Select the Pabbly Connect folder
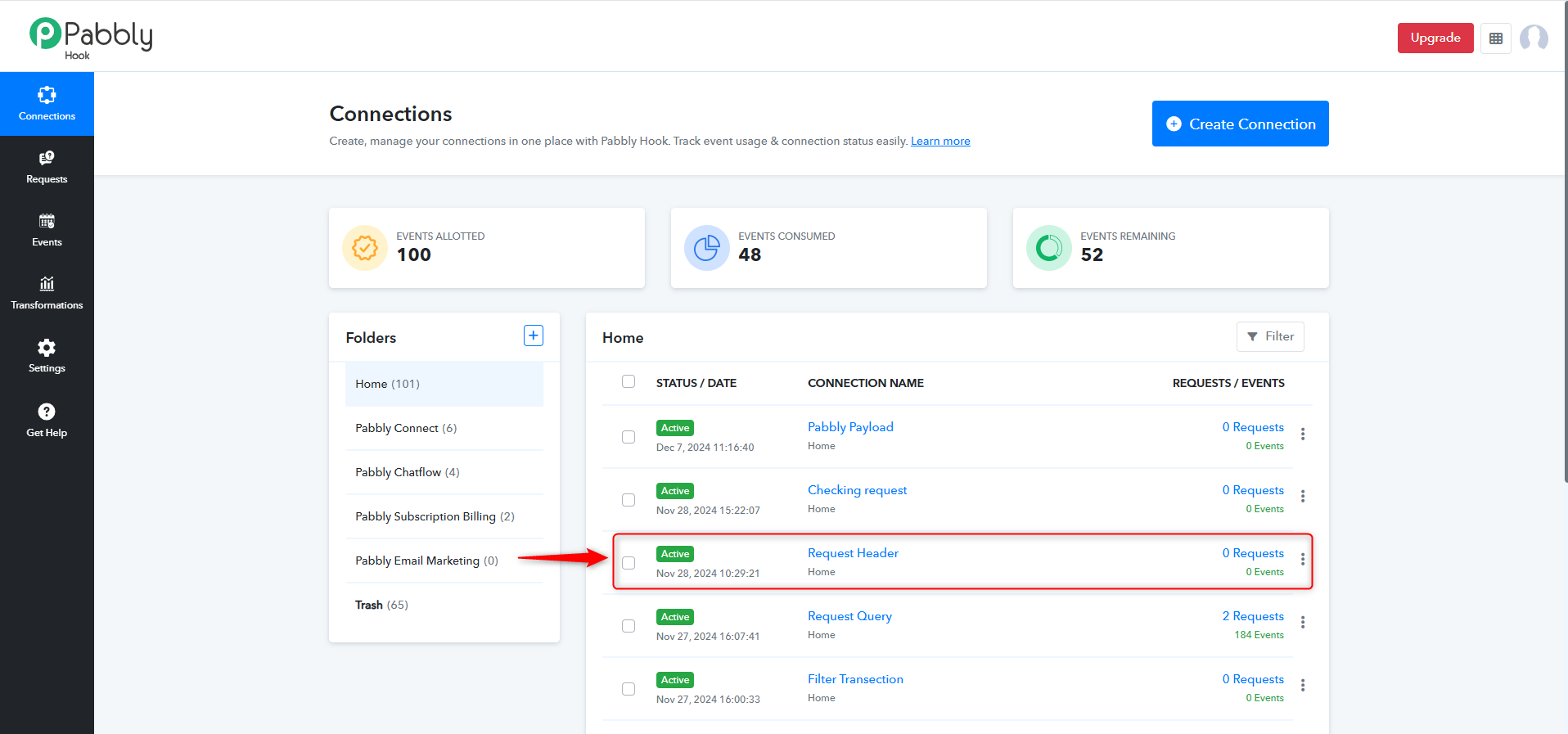 coord(444,428)
